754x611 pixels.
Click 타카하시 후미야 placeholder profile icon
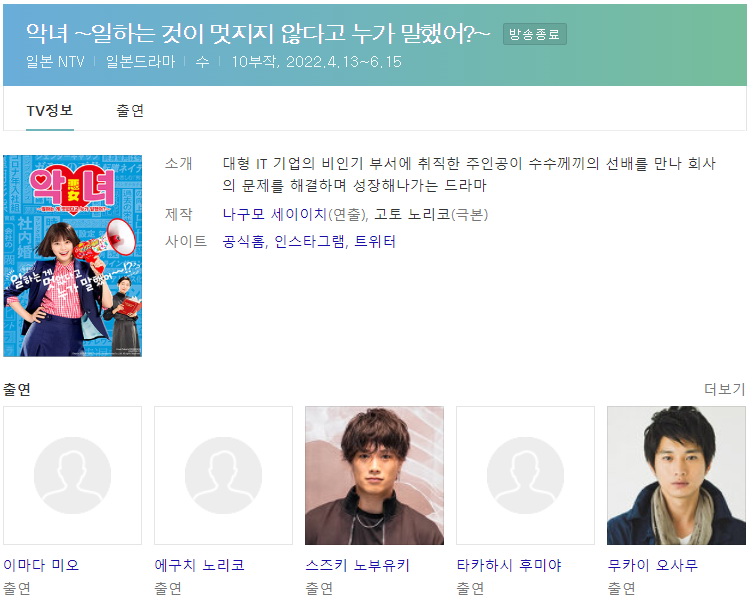(526, 475)
